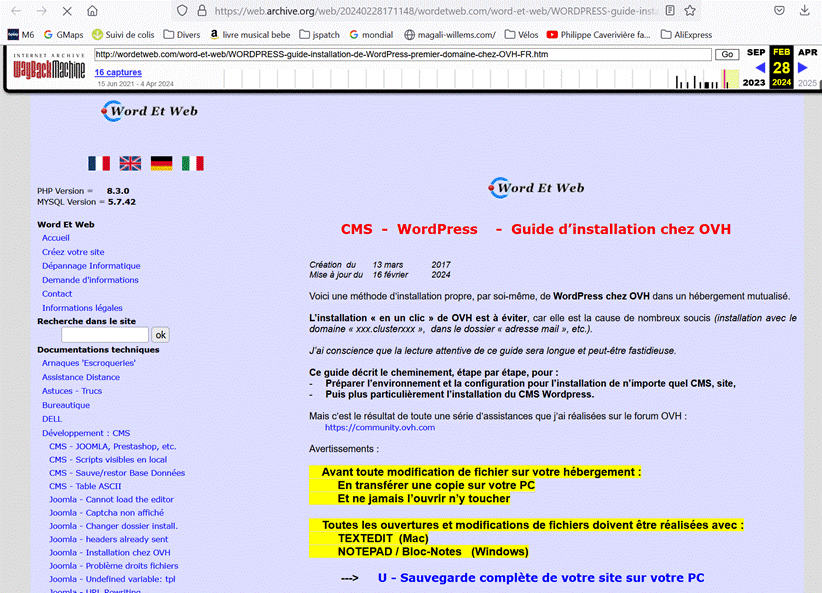The width and height of the screenshot is (822, 593).
Task: Open the Pocket save icon
Action: point(780,10)
